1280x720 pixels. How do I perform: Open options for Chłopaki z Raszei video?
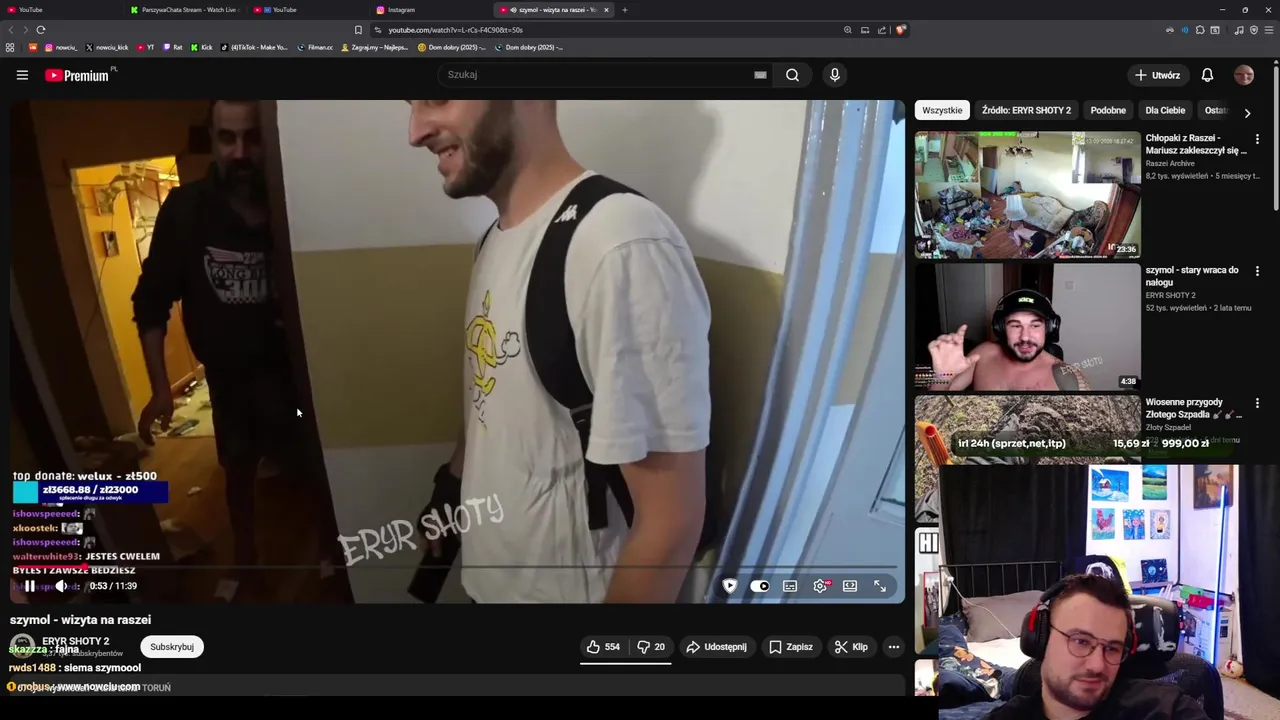[1257, 139]
